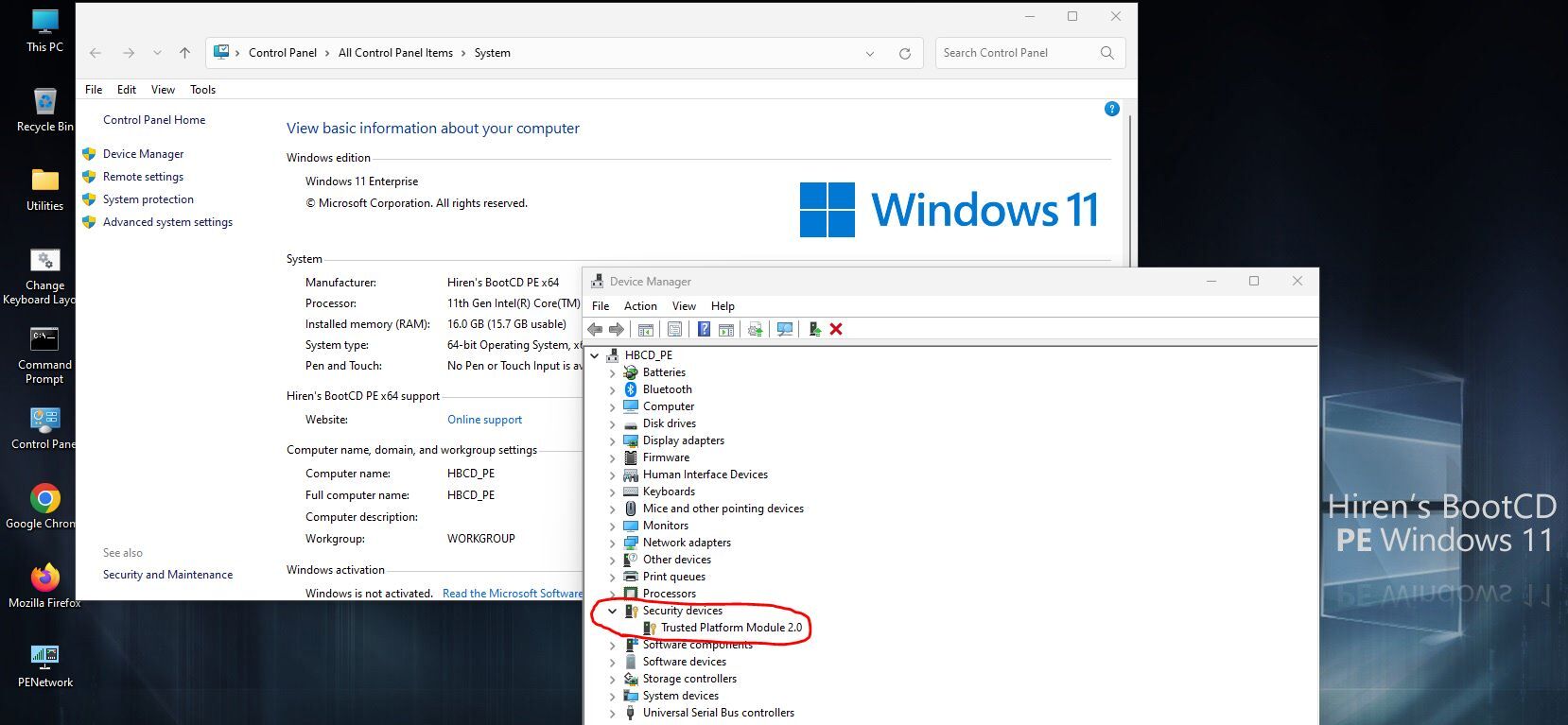
Task: Select Mice and other pointing devices
Action: pyautogui.click(x=723, y=509)
